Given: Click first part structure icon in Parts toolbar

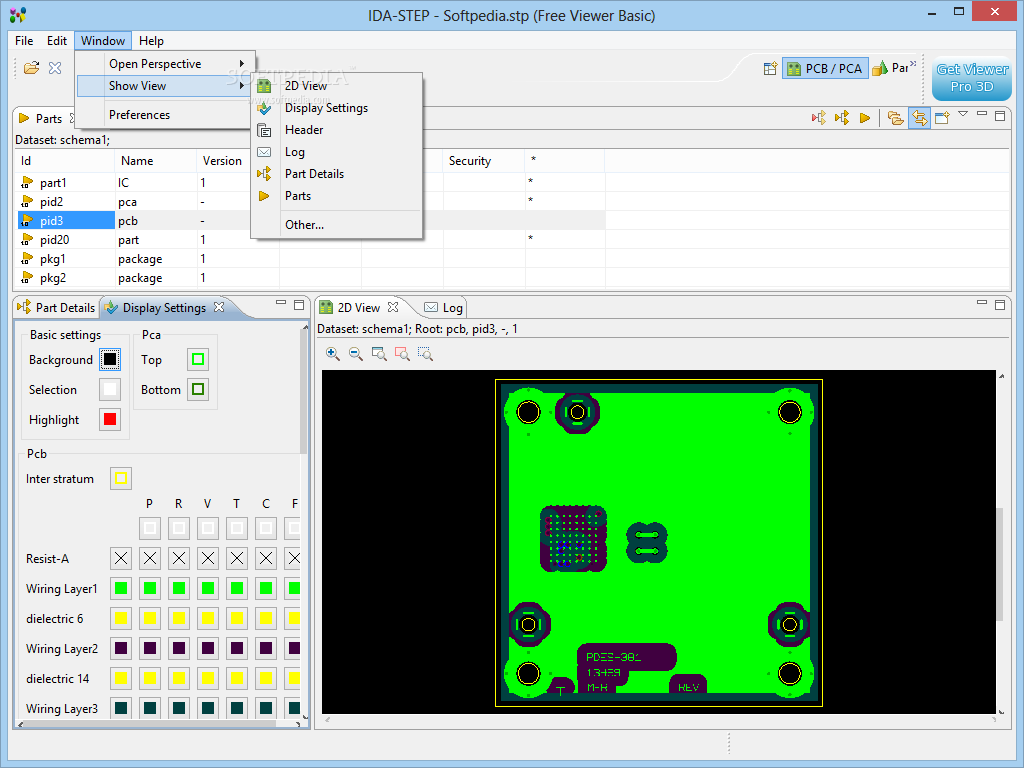Looking at the screenshot, I should pos(819,118).
